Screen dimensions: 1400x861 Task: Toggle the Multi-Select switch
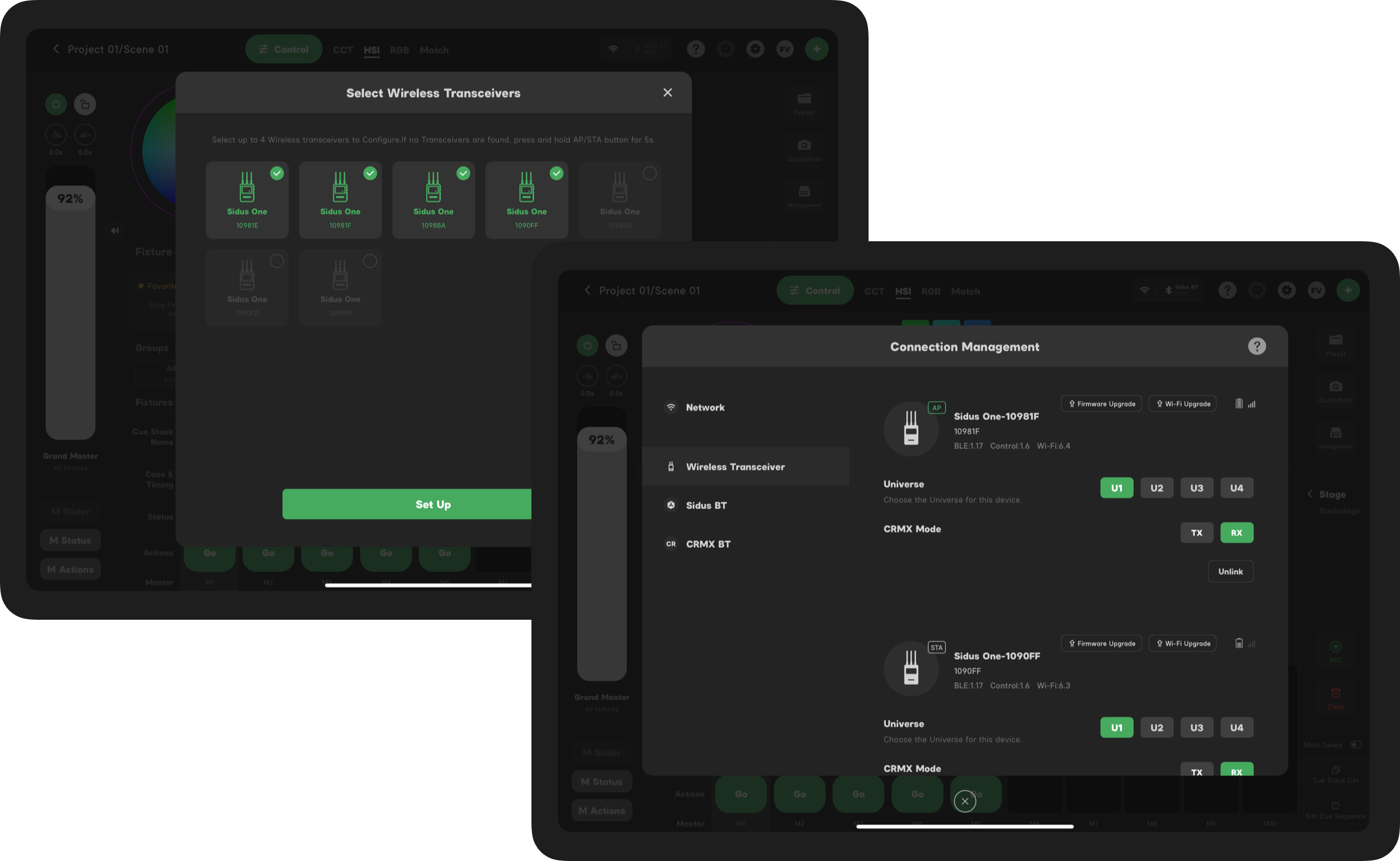coord(1355,744)
